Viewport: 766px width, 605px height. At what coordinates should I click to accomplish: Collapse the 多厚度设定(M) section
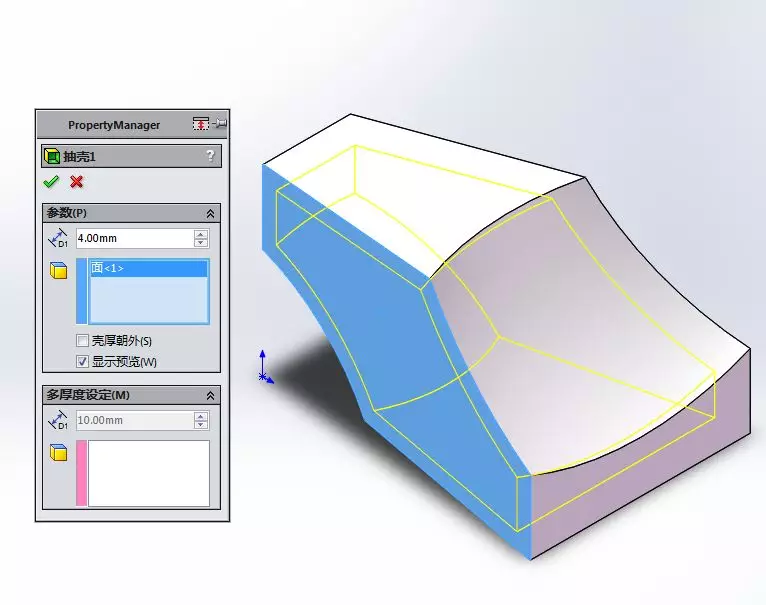(211, 395)
